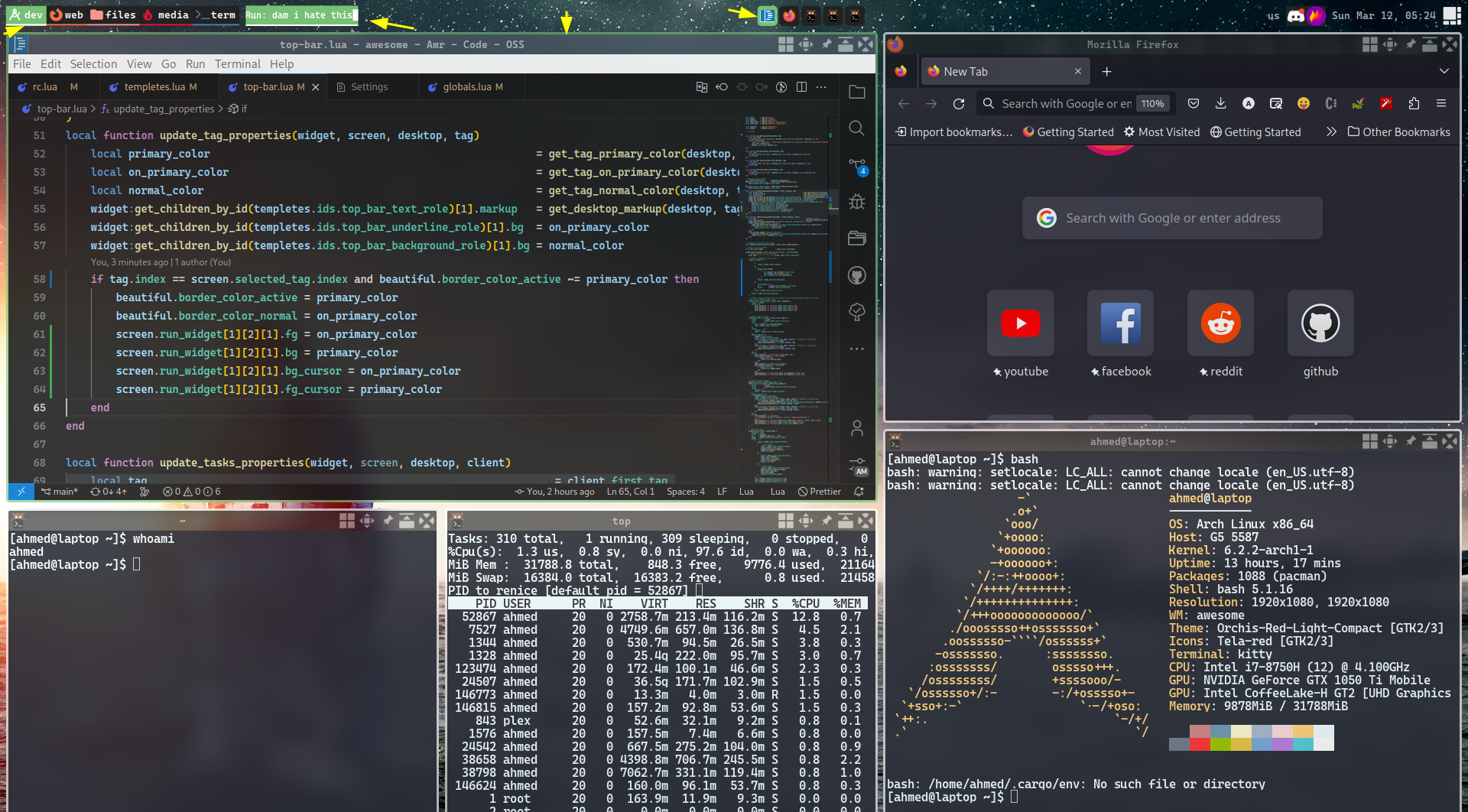1468x812 pixels.
Task: Change language mode Lua in status bar
Action: [746, 492]
